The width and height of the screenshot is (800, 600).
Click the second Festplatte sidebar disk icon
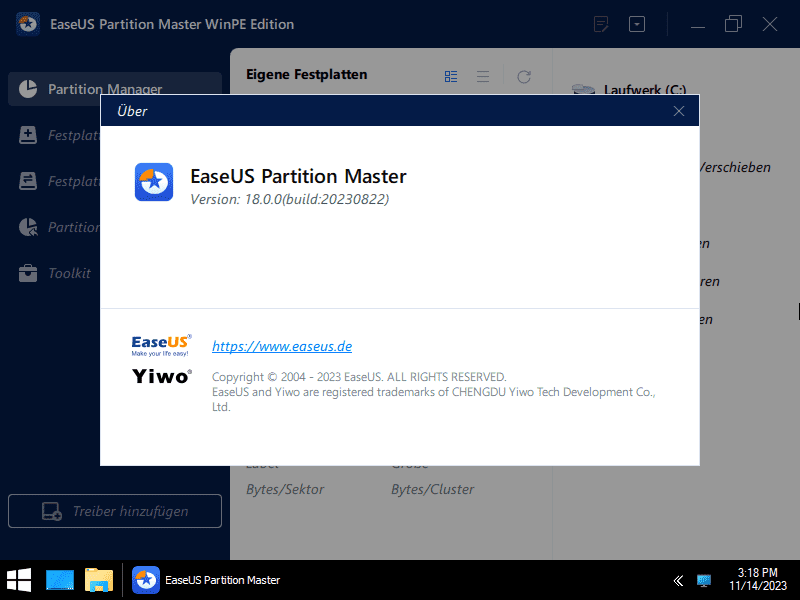click(x=28, y=181)
